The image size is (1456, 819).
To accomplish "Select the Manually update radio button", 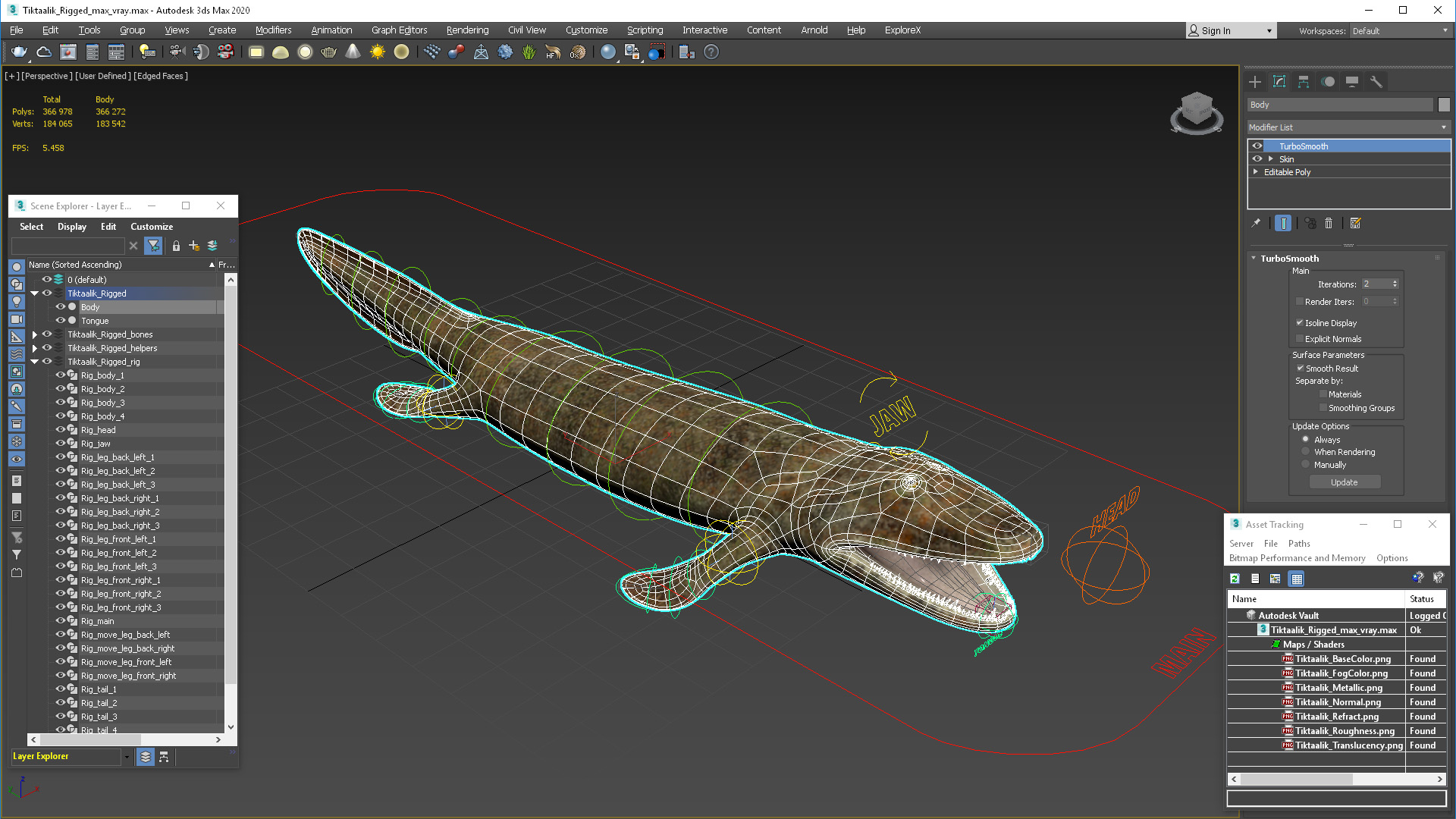I will [x=1305, y=465].
